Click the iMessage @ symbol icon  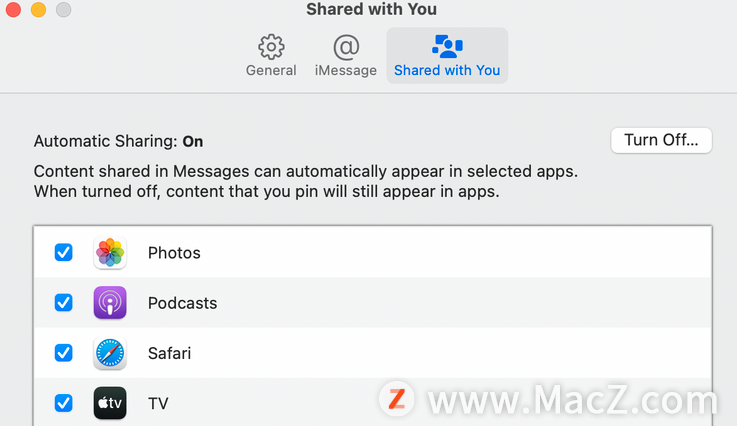(346, 47)
